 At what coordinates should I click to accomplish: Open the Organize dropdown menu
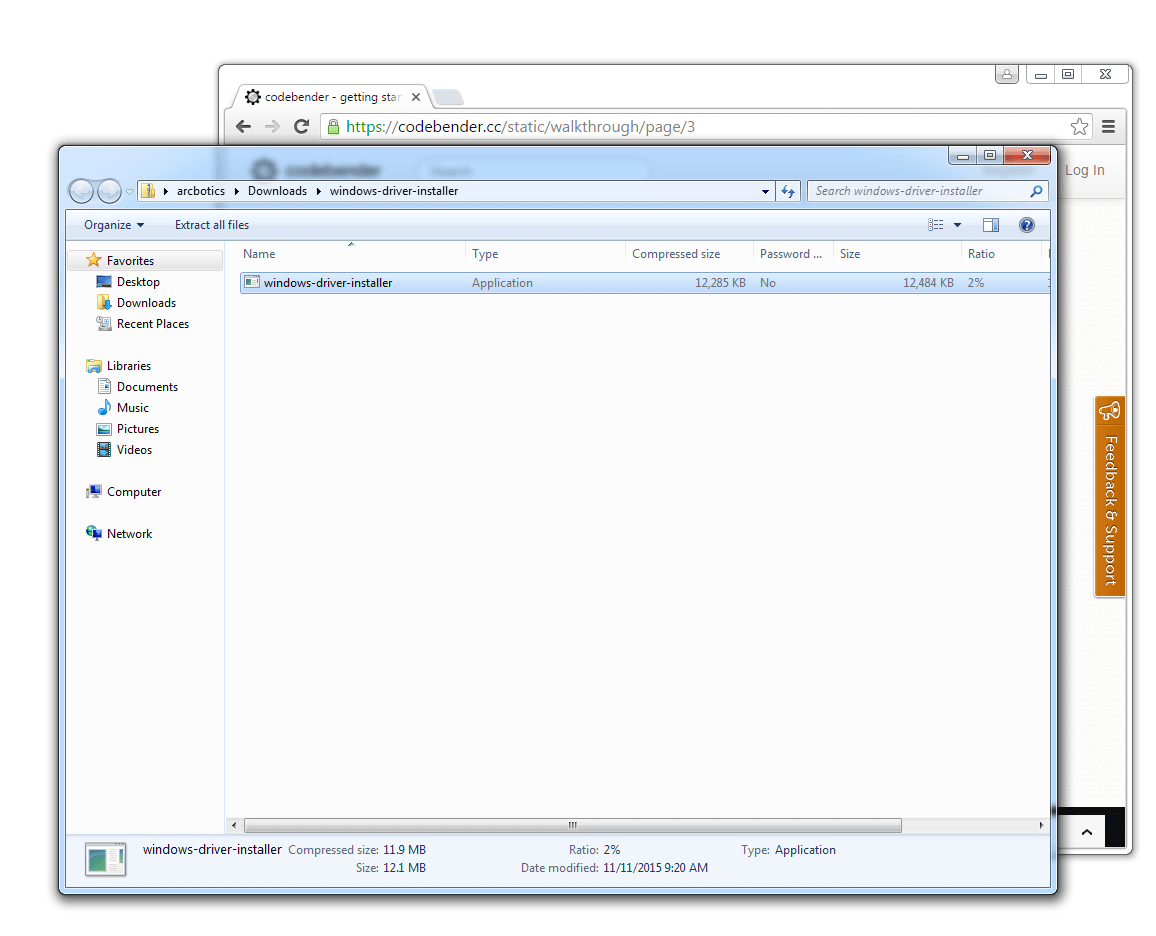click(114, 225)
